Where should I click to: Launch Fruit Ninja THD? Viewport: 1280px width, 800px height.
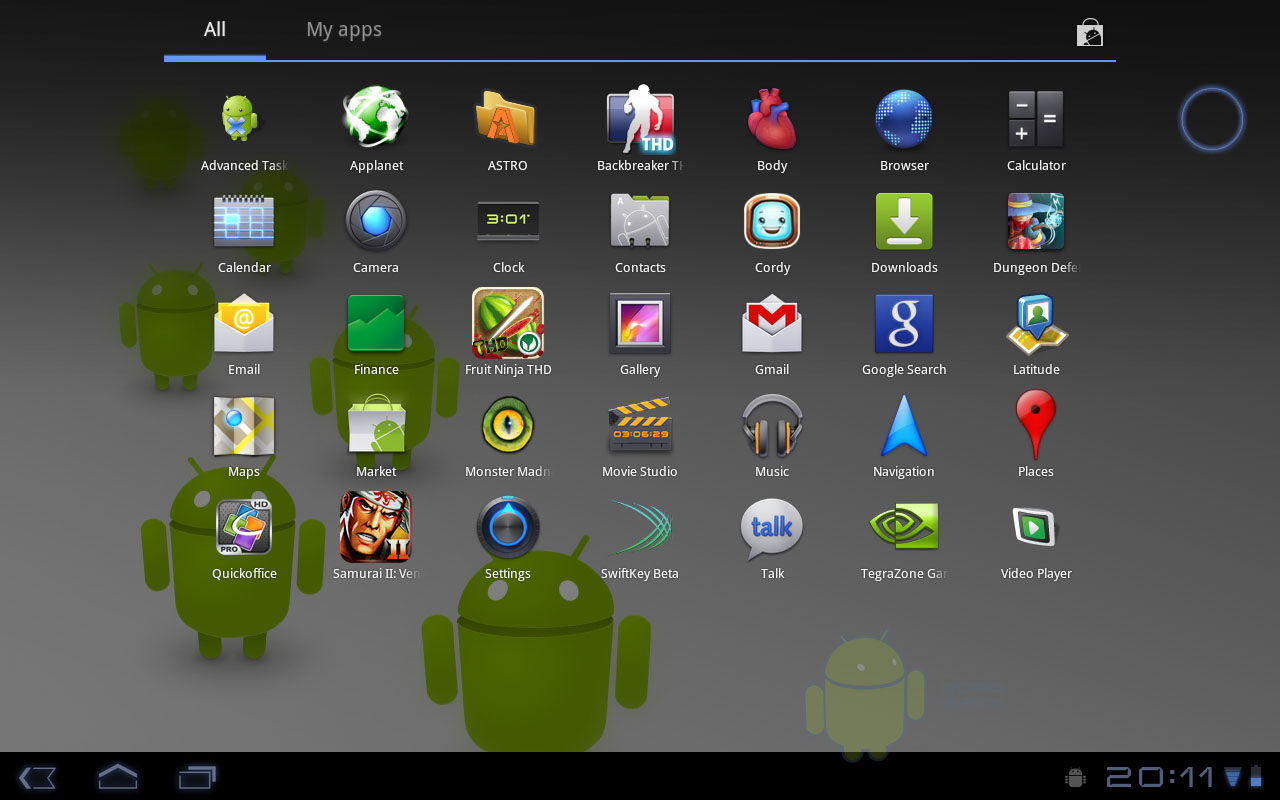508,324
